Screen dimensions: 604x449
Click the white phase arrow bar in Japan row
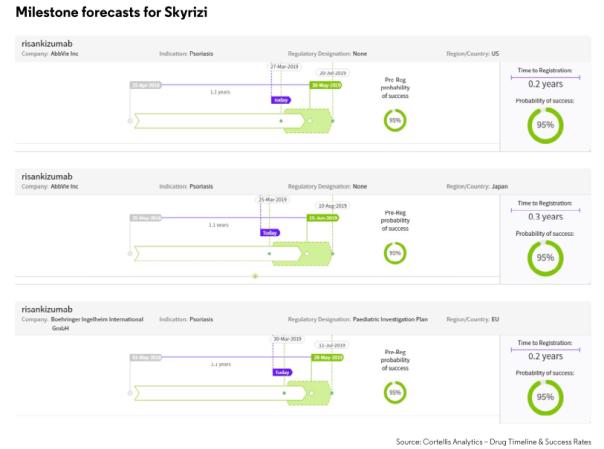(x=216, y=254)
